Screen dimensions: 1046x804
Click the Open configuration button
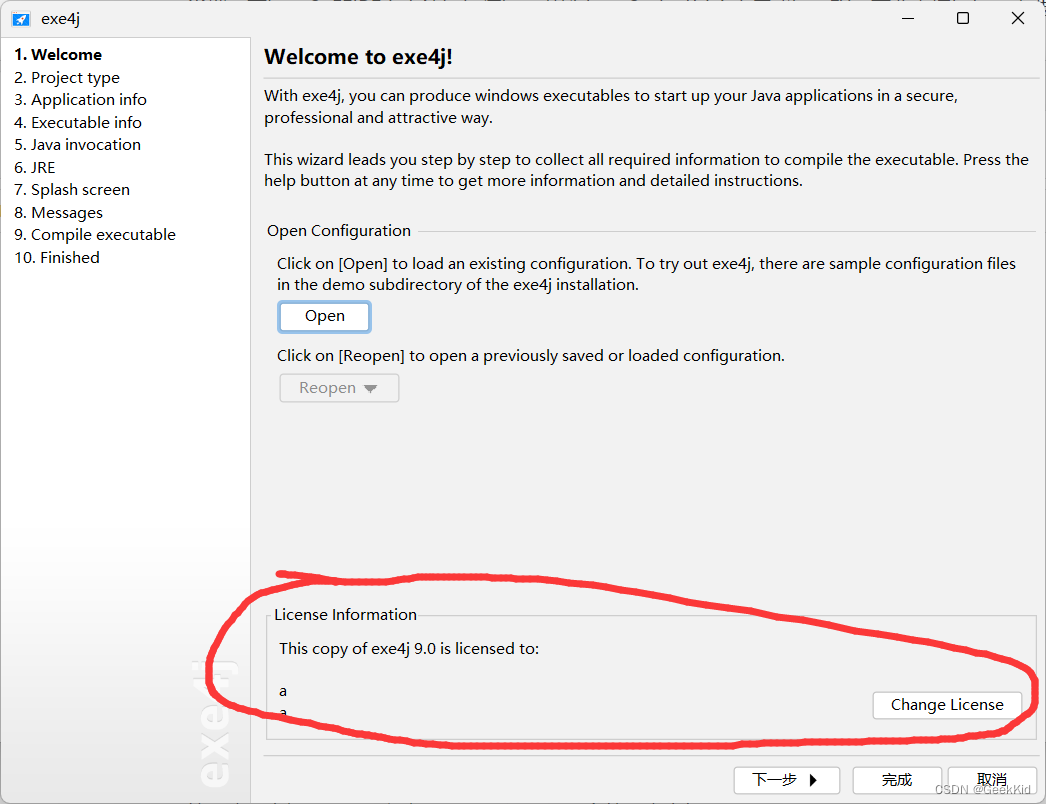click(324, 316)
